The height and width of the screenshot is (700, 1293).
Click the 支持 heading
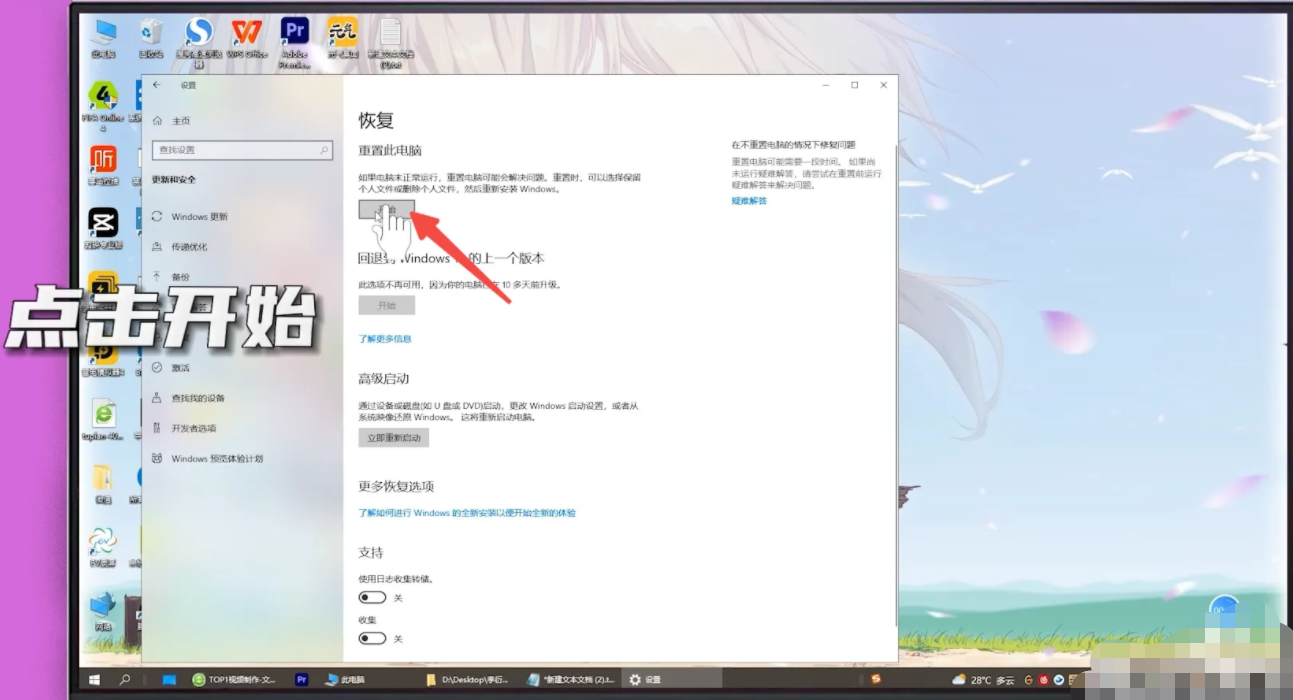tap(371, 553)
